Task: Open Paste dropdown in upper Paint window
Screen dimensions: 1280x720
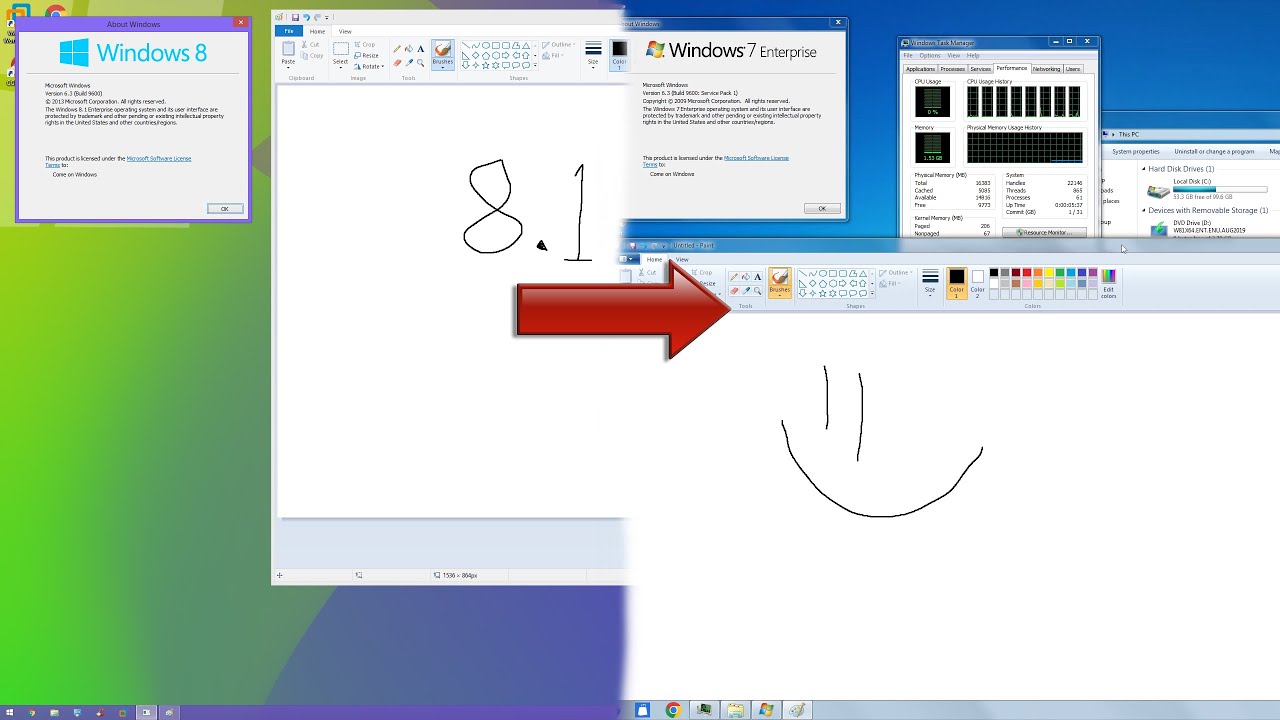Action: click(288, 63)
